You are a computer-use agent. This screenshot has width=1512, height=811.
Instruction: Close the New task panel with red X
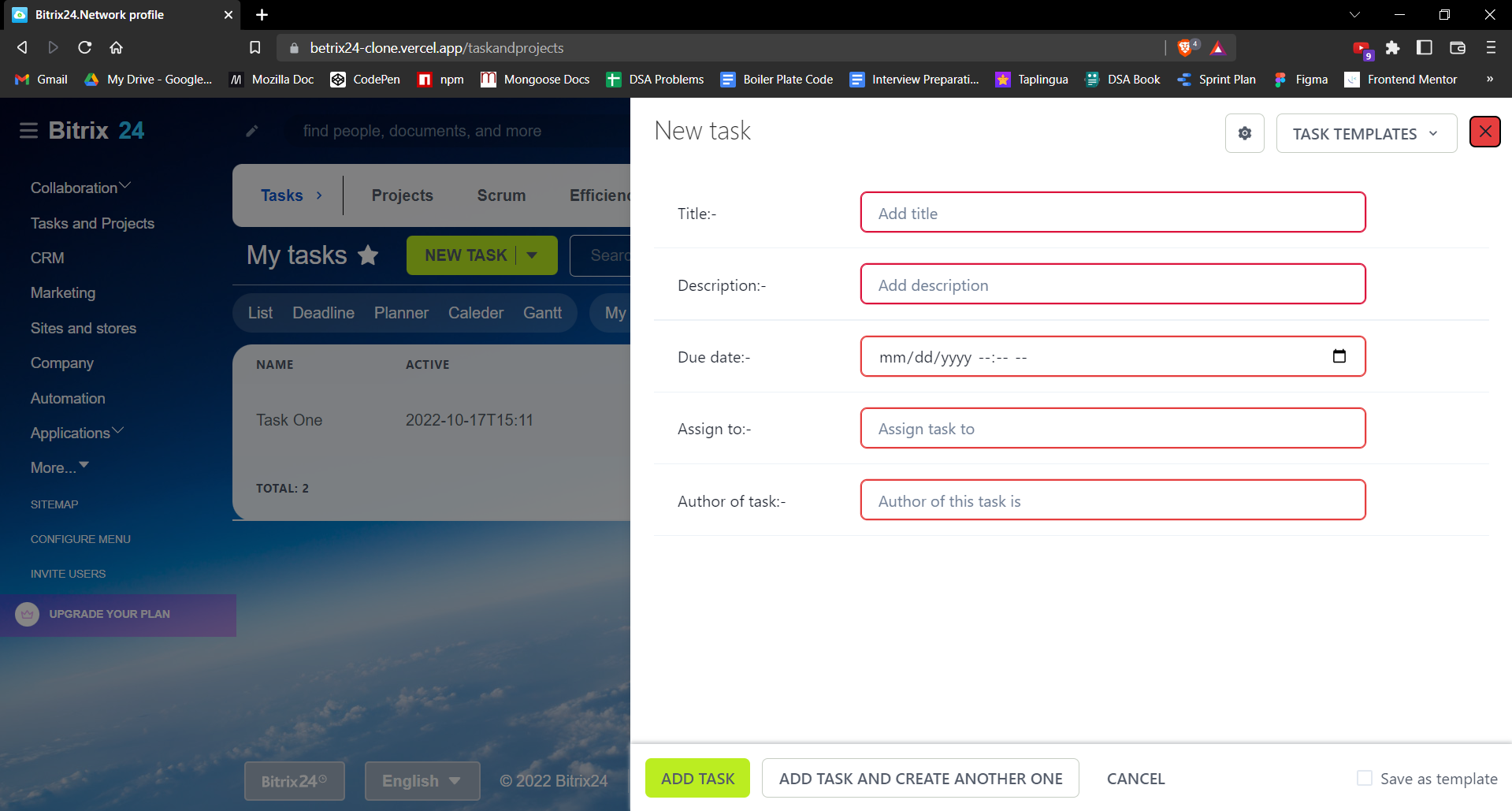(x=1485, y=132)
